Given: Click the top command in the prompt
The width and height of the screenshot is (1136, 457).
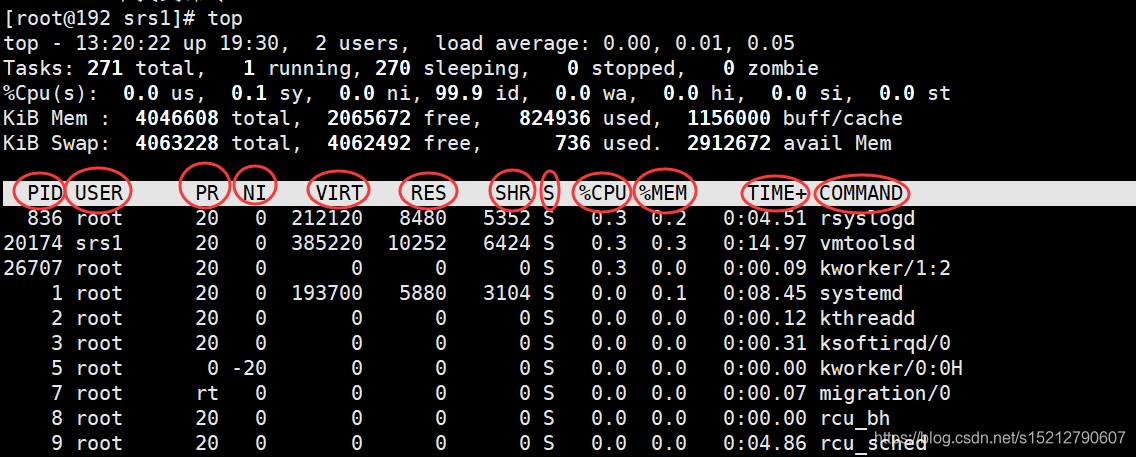Looking at the screenshot, I should click(225, 19).
